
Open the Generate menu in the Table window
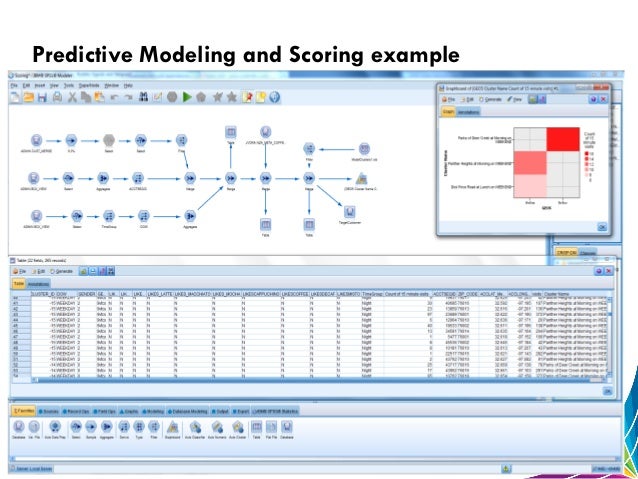61,271
